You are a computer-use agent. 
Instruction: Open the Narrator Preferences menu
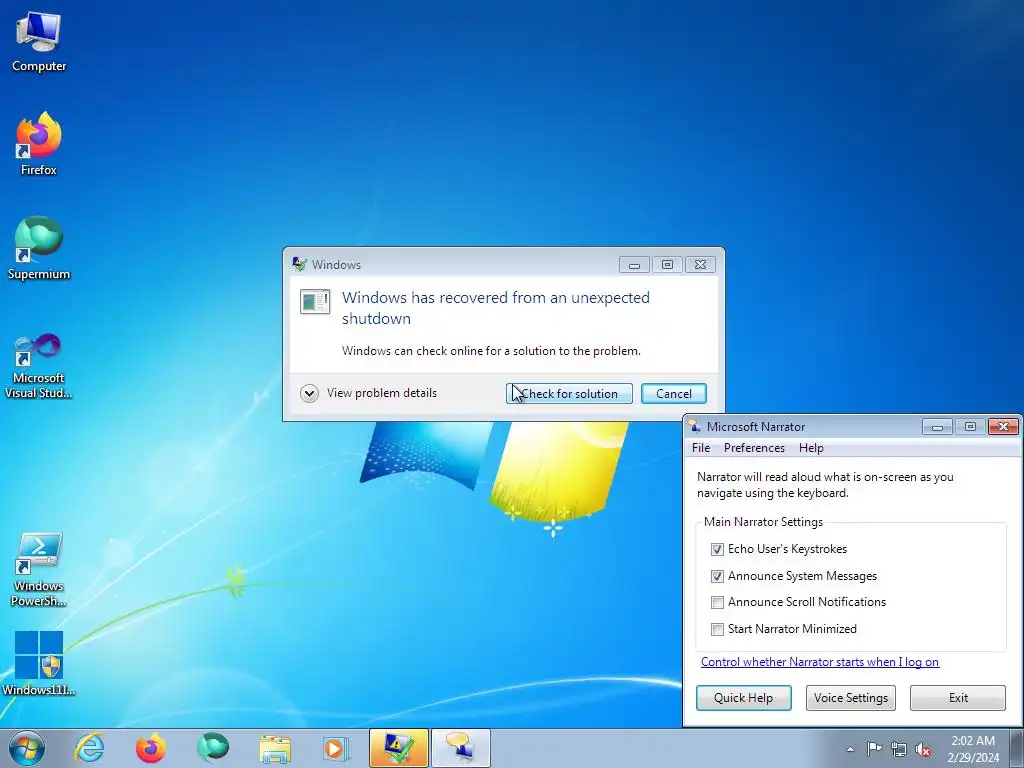(x=754, y=448)
